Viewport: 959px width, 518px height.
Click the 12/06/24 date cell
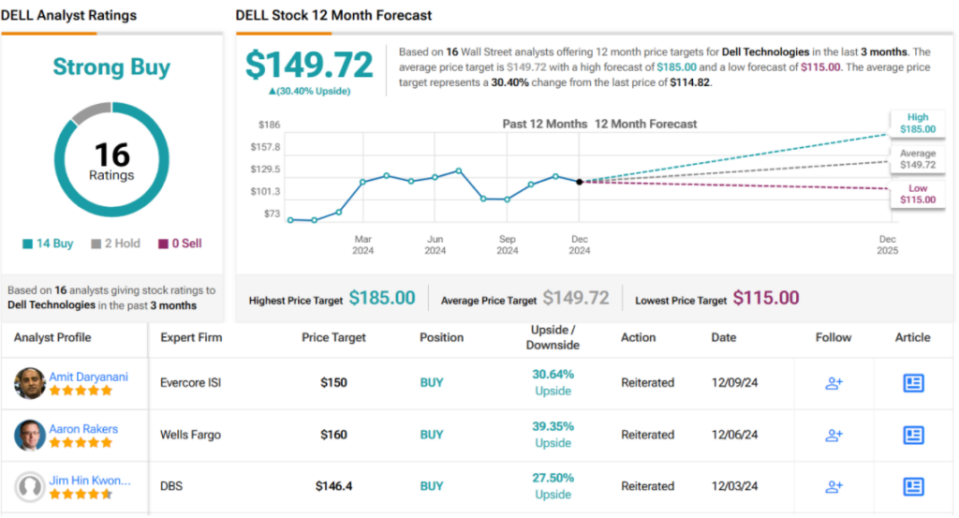click(x=735, y=435)
